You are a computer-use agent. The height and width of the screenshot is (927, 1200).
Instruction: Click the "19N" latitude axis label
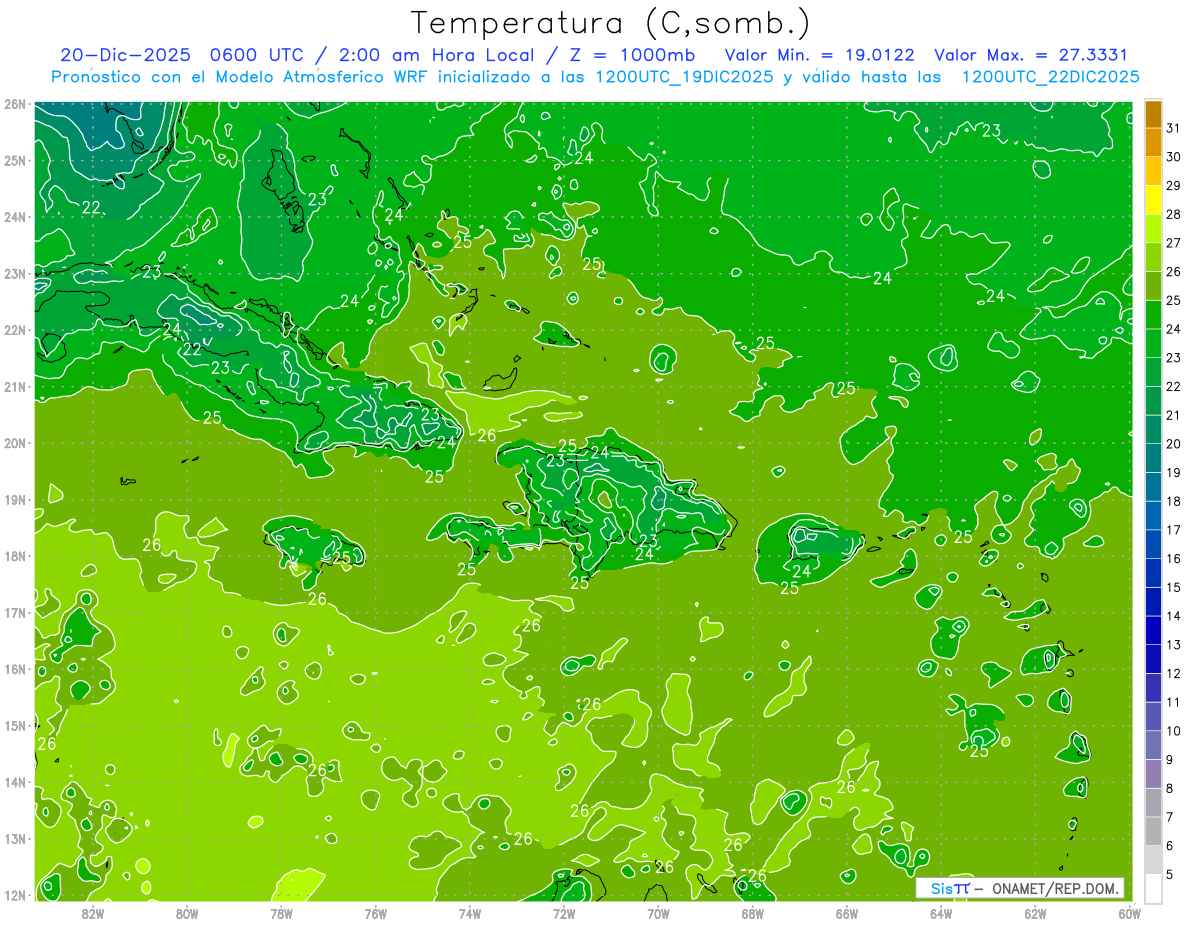[x=14, y=499]
